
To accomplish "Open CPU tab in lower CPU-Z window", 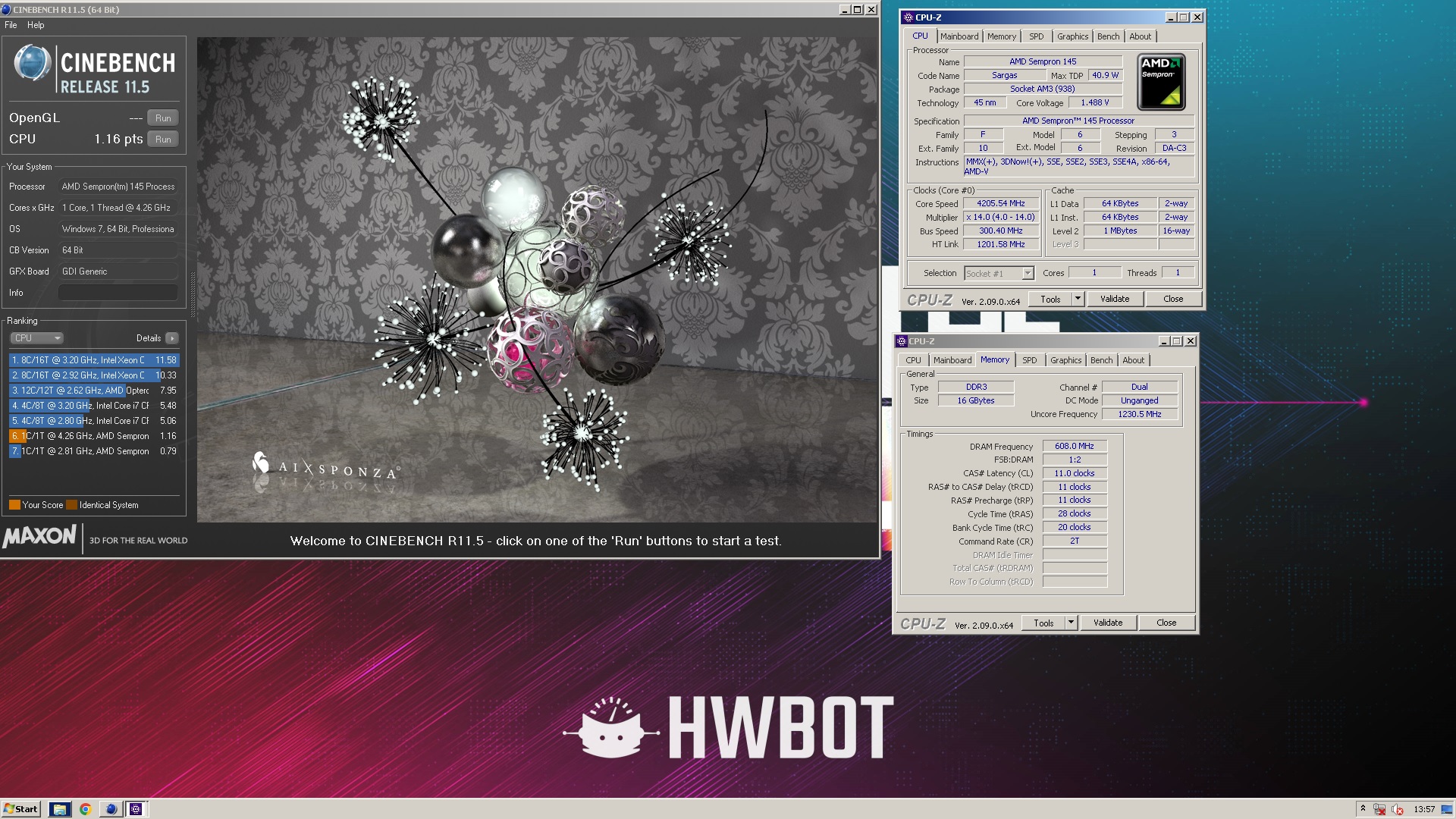I will coord(913,361).
